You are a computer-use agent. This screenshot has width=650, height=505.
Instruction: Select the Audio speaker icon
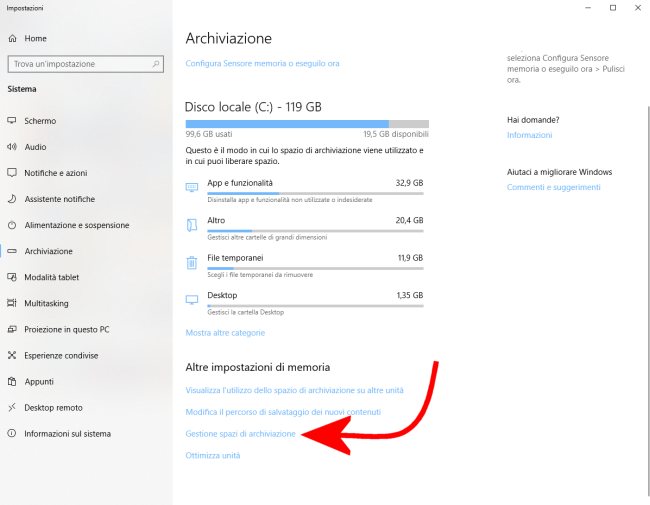click(12, 147)
